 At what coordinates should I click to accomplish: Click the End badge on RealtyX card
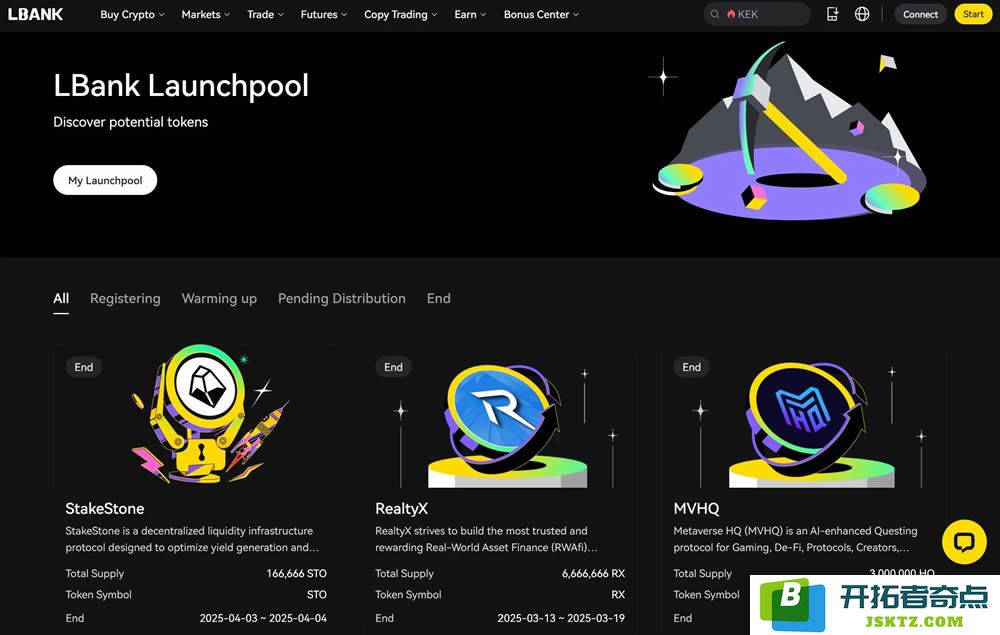pos(393,367)
